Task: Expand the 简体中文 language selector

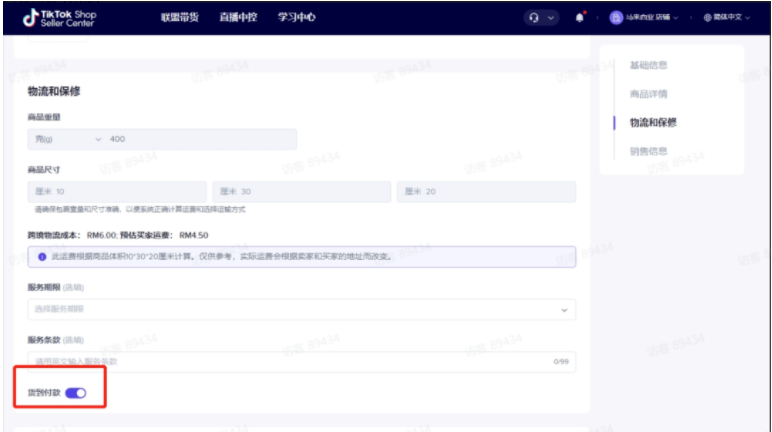Action: 730,18
